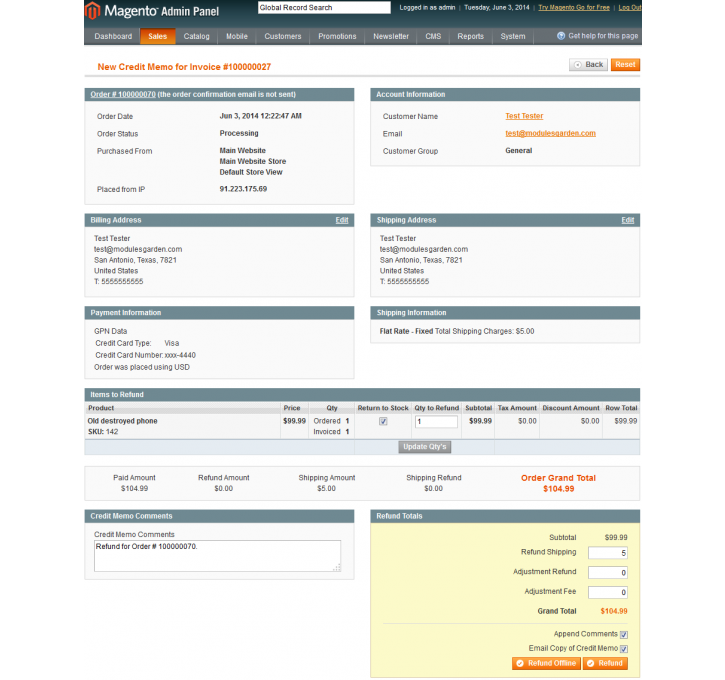Click the Credit Memo Comments textarea

[217, 556]
